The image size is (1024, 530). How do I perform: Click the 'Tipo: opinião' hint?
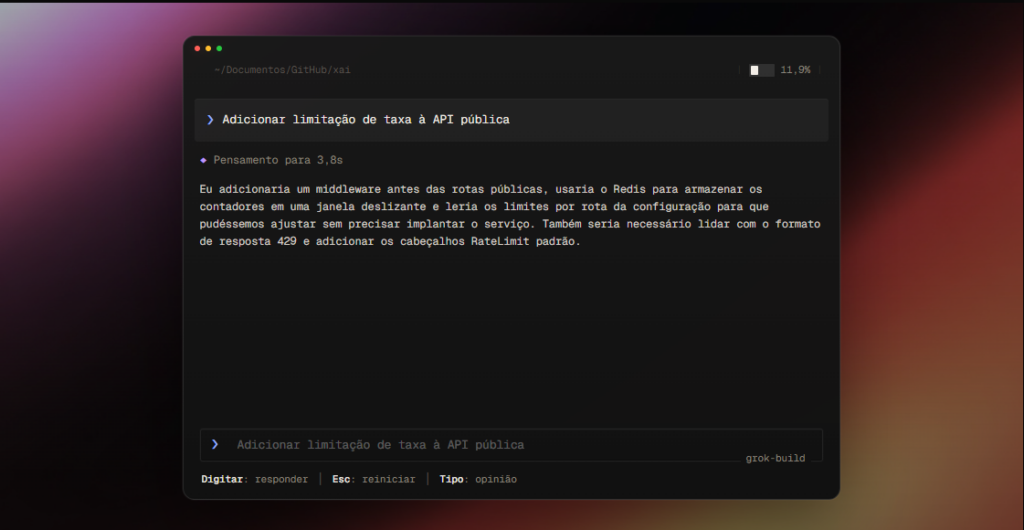(x=478, y=479)
